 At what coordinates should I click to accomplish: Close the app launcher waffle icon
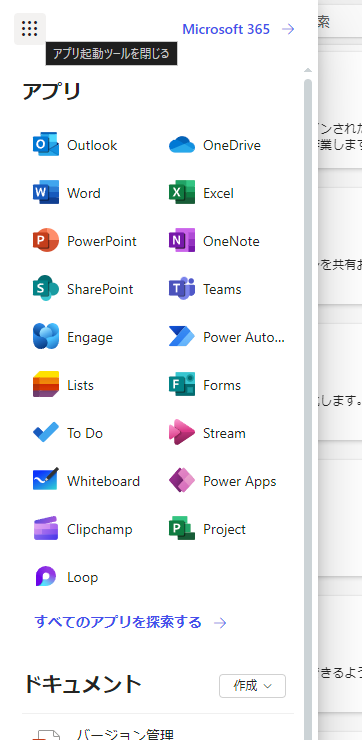(30, 29)
